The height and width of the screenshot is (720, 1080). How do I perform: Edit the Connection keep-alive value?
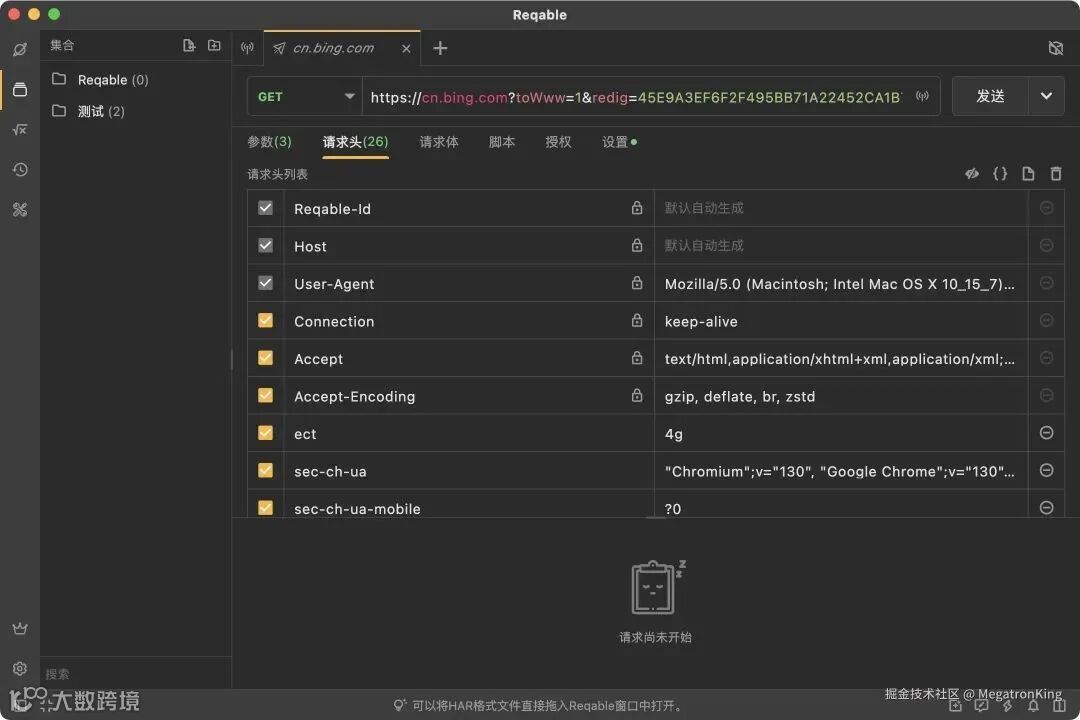(x=840, y=321)
